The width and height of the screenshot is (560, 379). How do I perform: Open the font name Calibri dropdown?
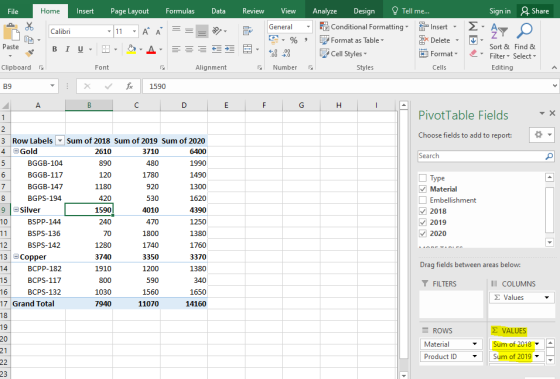click(x=109, y=31)
